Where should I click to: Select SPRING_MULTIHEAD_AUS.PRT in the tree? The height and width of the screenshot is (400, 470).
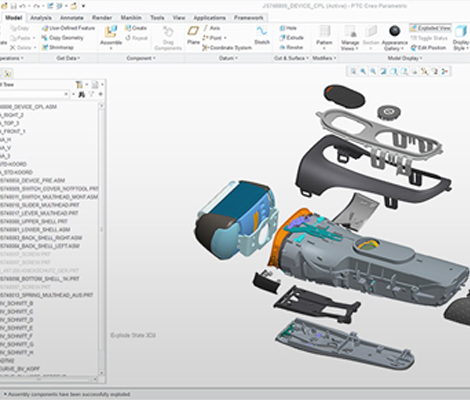[x=46, y=295]
